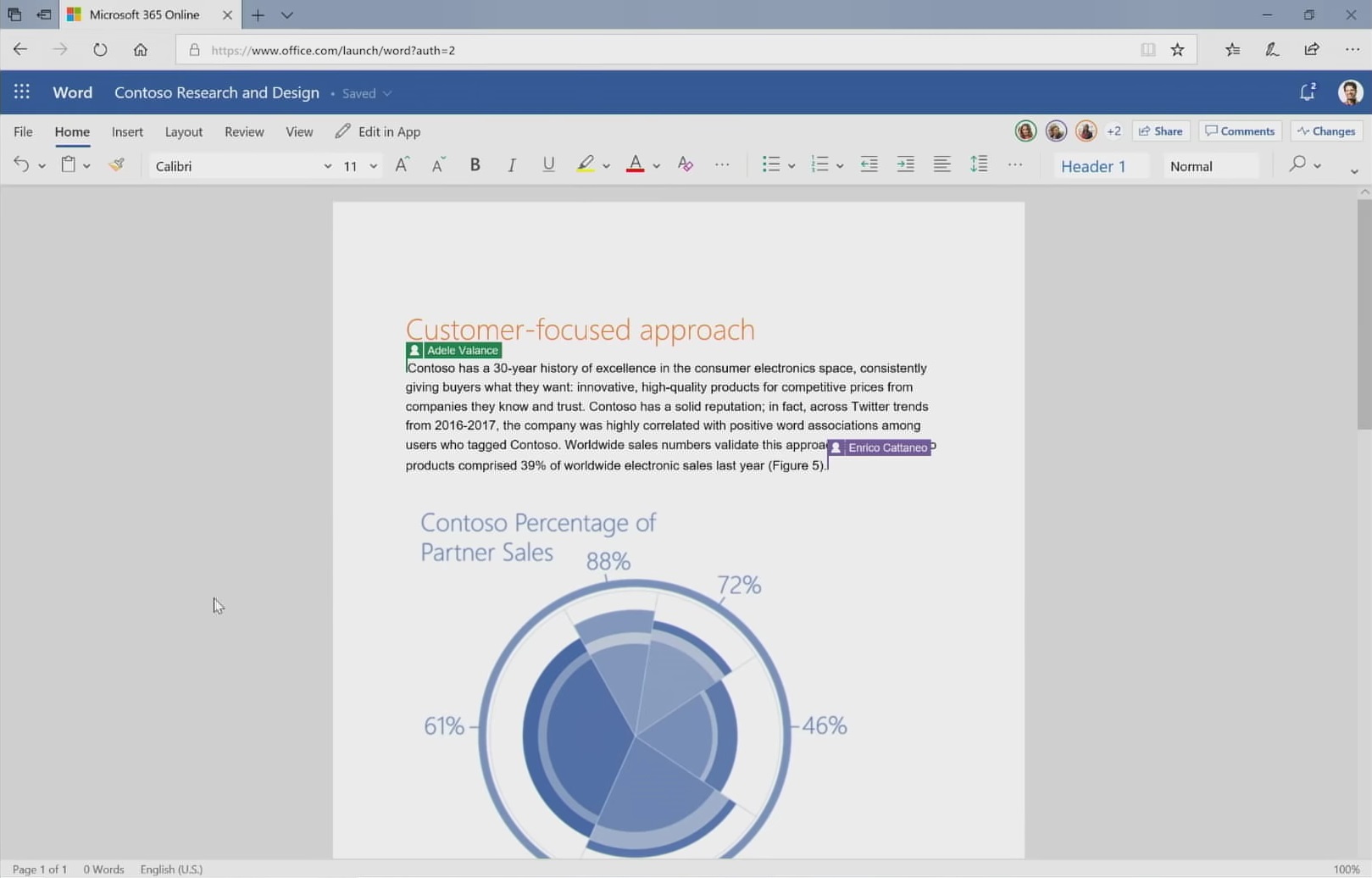Expand the bullet list options arrow
This screenshot has height=878, width=1372.
792,166
